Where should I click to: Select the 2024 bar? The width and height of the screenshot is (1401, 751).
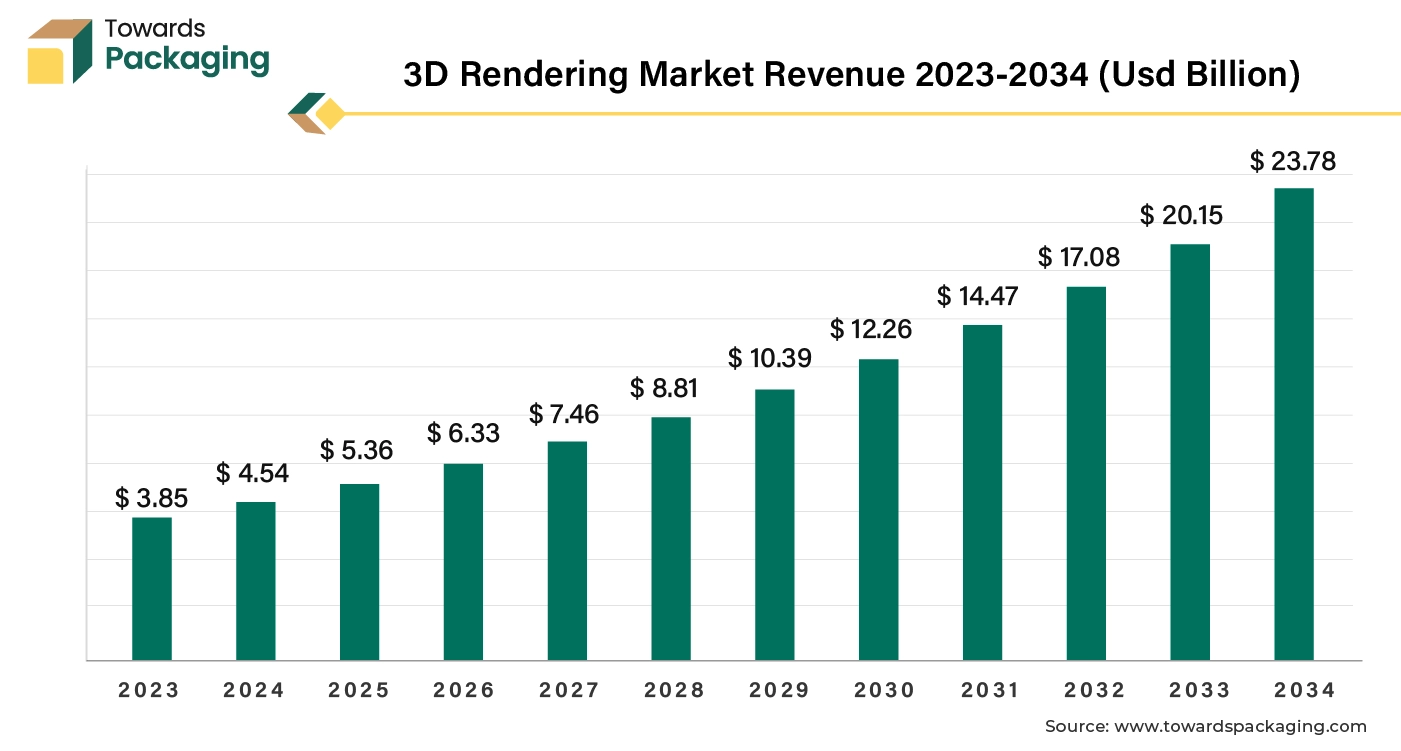(256, 581)
